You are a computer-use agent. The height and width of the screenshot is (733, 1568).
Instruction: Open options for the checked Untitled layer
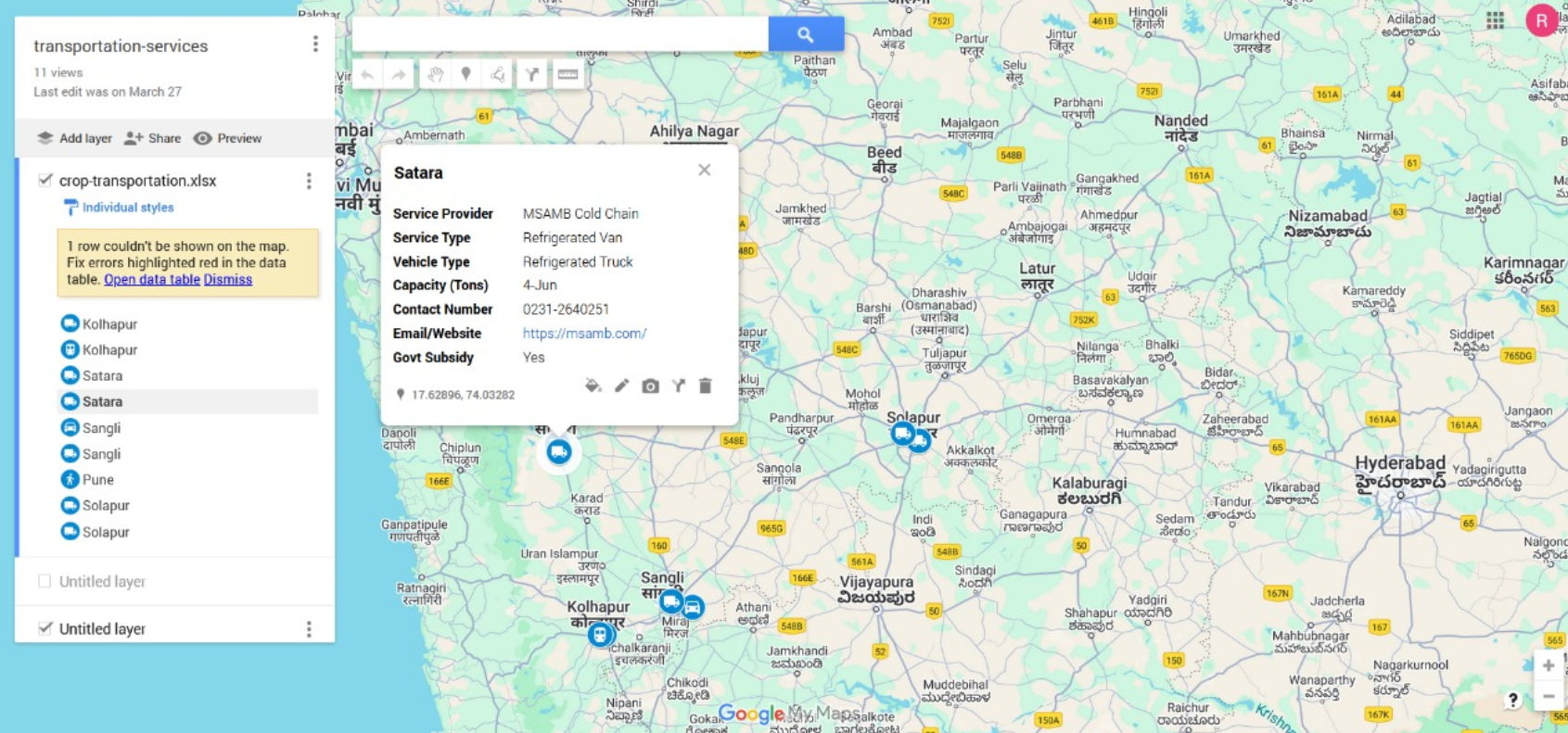[309, 629]
